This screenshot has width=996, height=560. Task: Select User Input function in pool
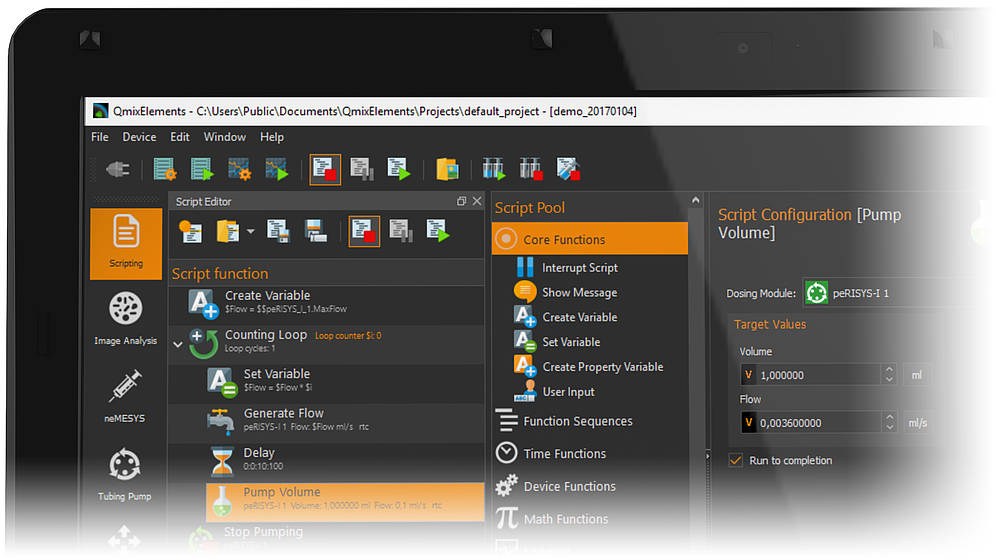(x=568, y=392)
